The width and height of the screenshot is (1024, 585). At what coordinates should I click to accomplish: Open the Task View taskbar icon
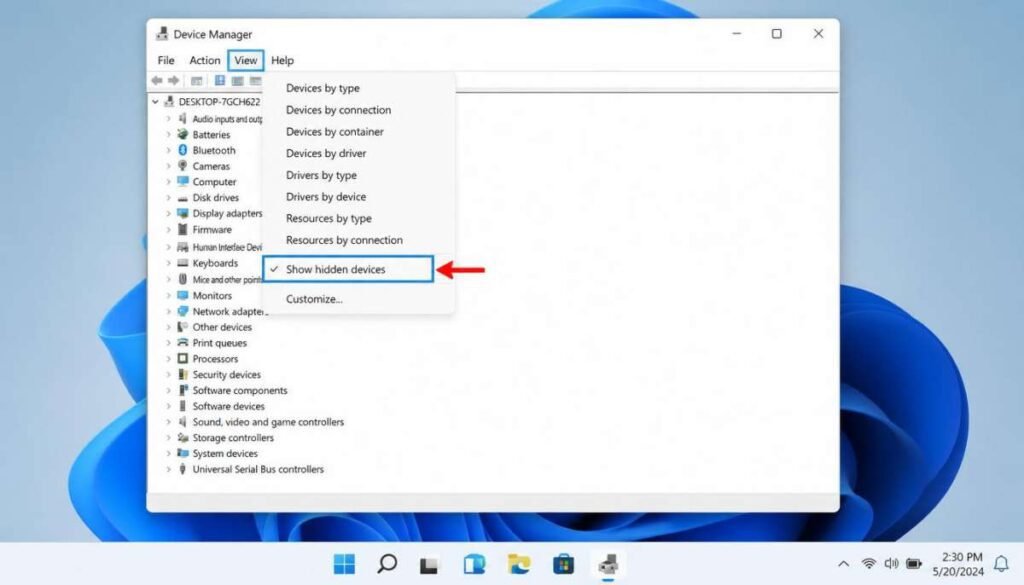(429, 564)
